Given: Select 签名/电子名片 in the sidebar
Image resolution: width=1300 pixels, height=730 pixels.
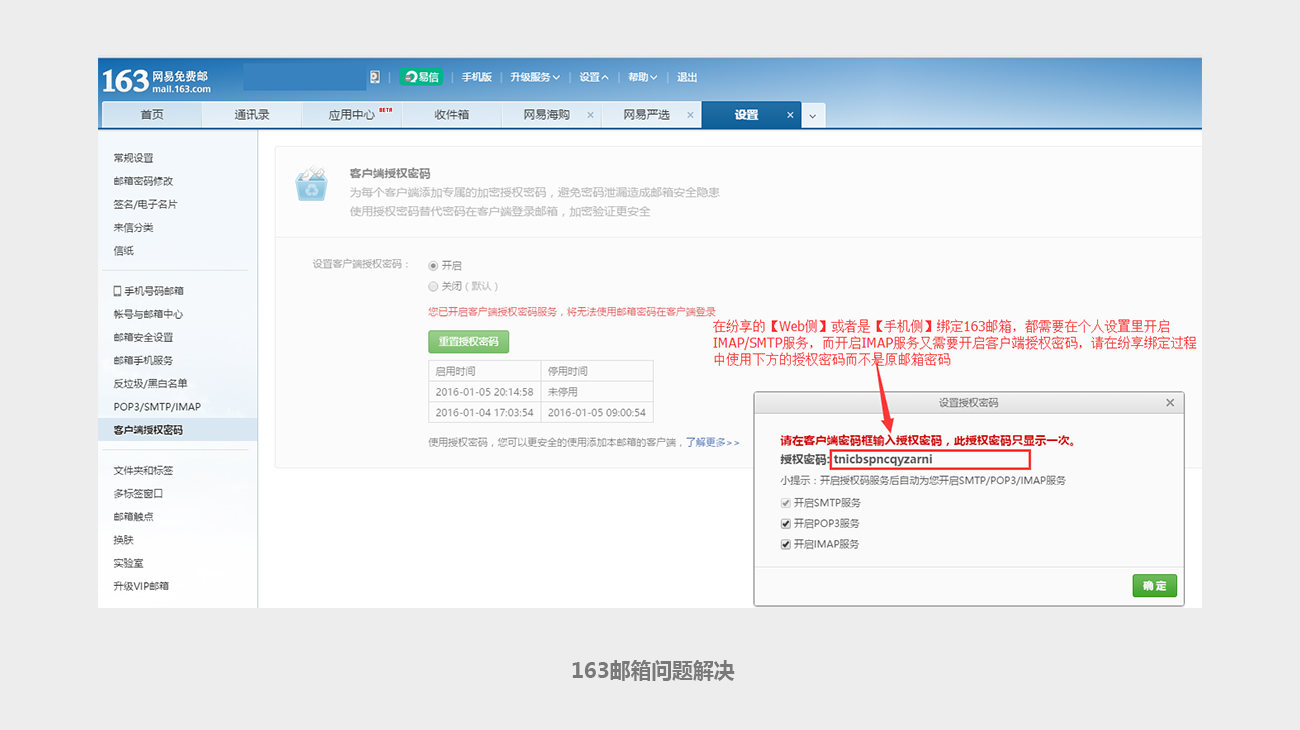Looking at the screenshot, I should (x=145, y=204).
